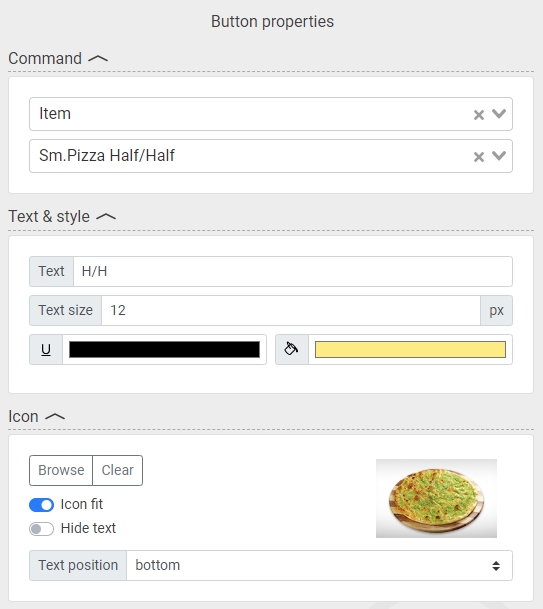Open the Sm.Pizza Half/Half dropdown arrow
This screenshot has height=609, width=543.
click(x=499, y=156)
